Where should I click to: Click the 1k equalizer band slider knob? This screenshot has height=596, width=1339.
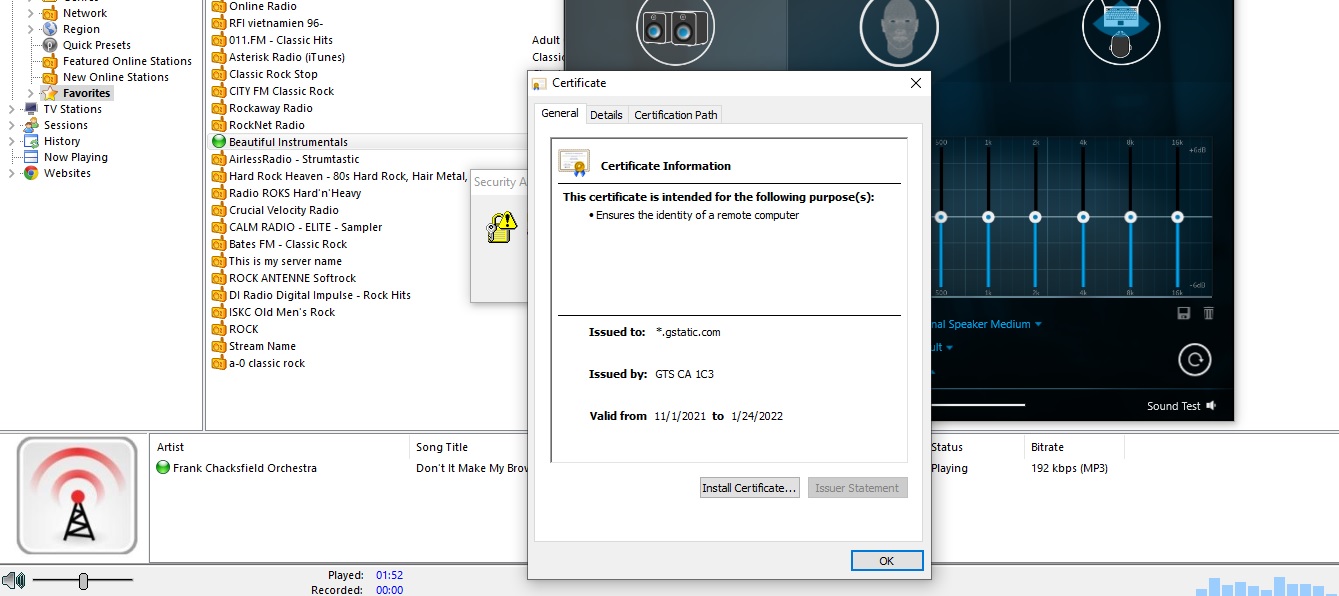988,217
